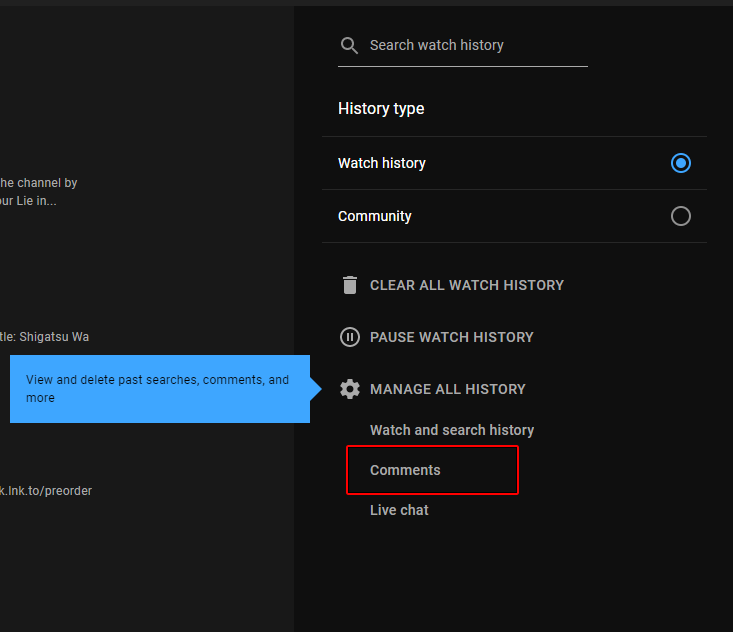This screenshot has height=632, width=733.
Task: Click the truncated "Lie in..." description text
Action: (x=28, y=201)
